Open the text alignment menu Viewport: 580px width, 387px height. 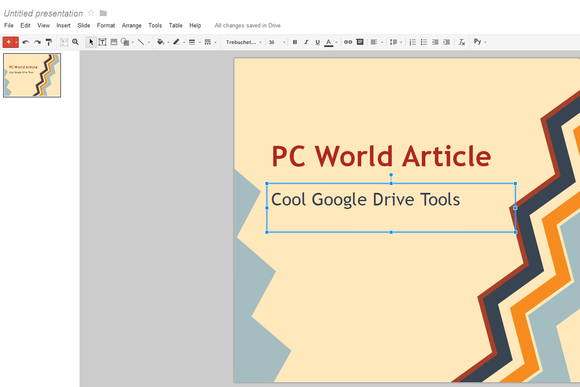(374, 42)
